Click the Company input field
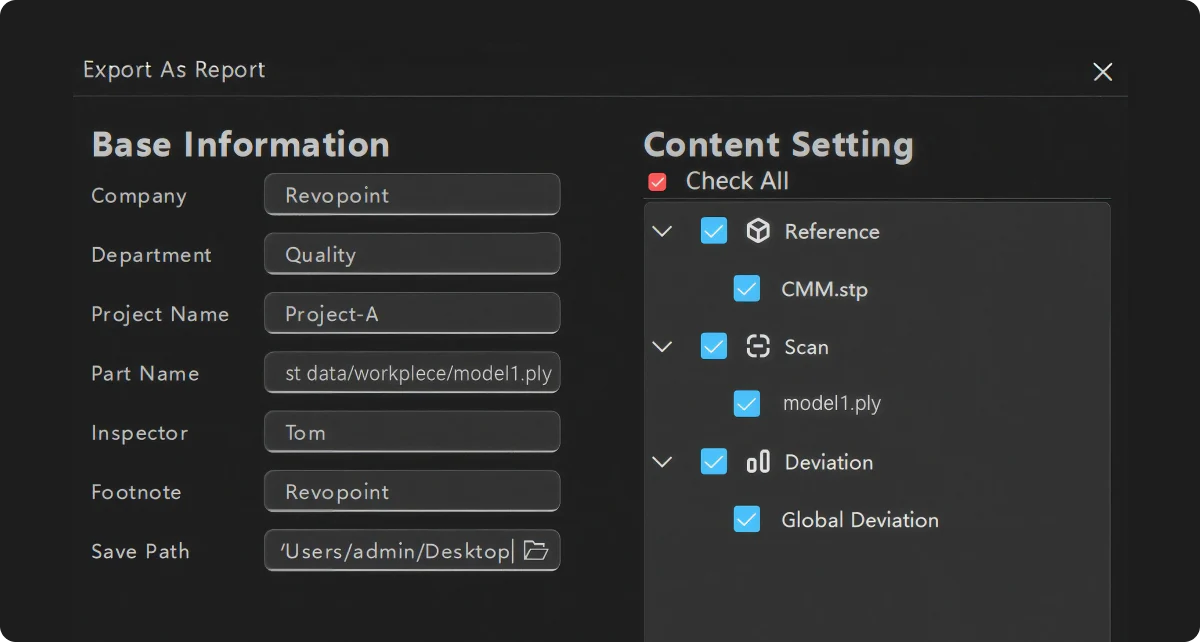The width and height of the screenshot is (1200, 642). [412, 195]
